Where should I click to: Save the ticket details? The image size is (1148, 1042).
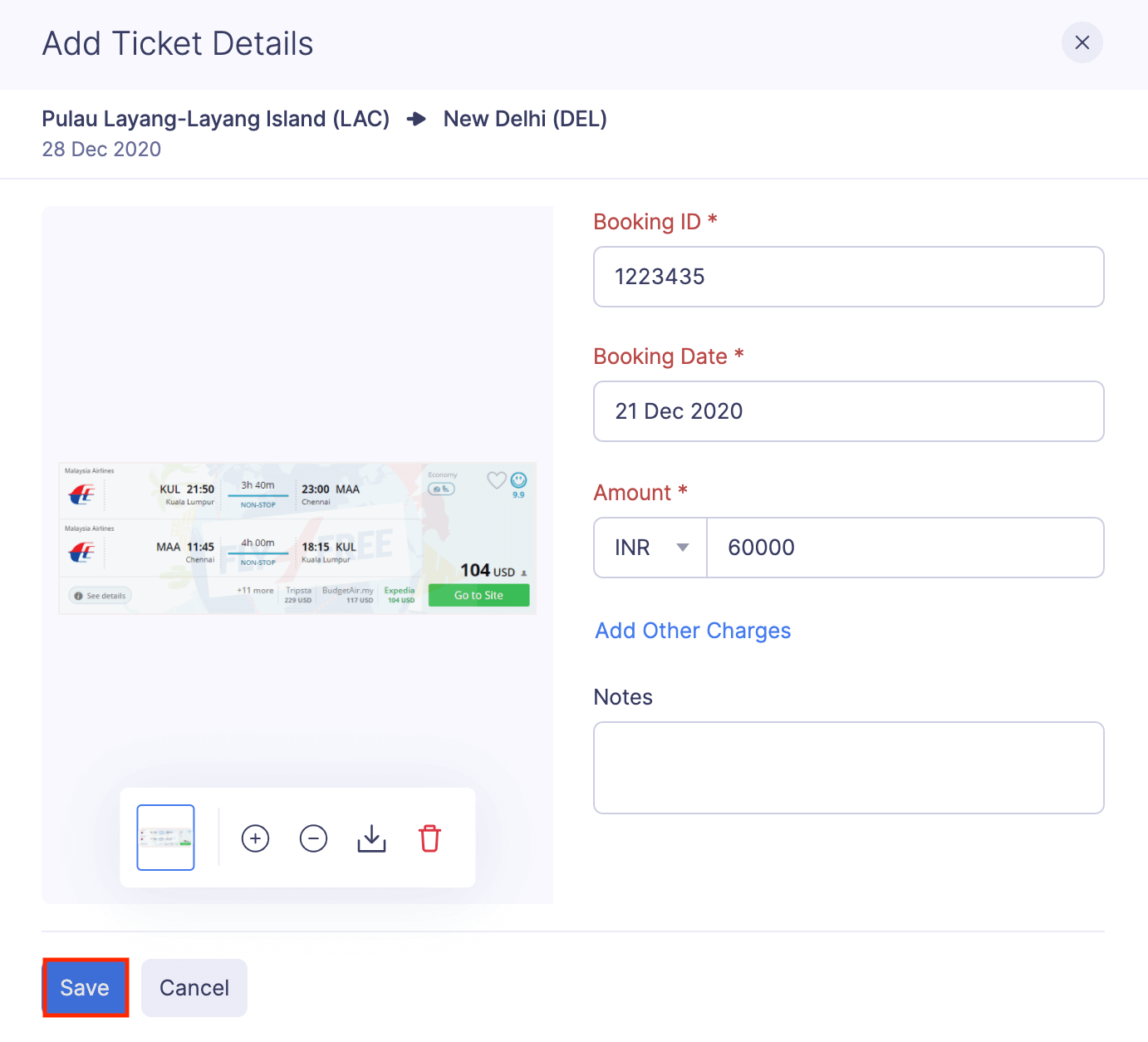click(84, 987)
